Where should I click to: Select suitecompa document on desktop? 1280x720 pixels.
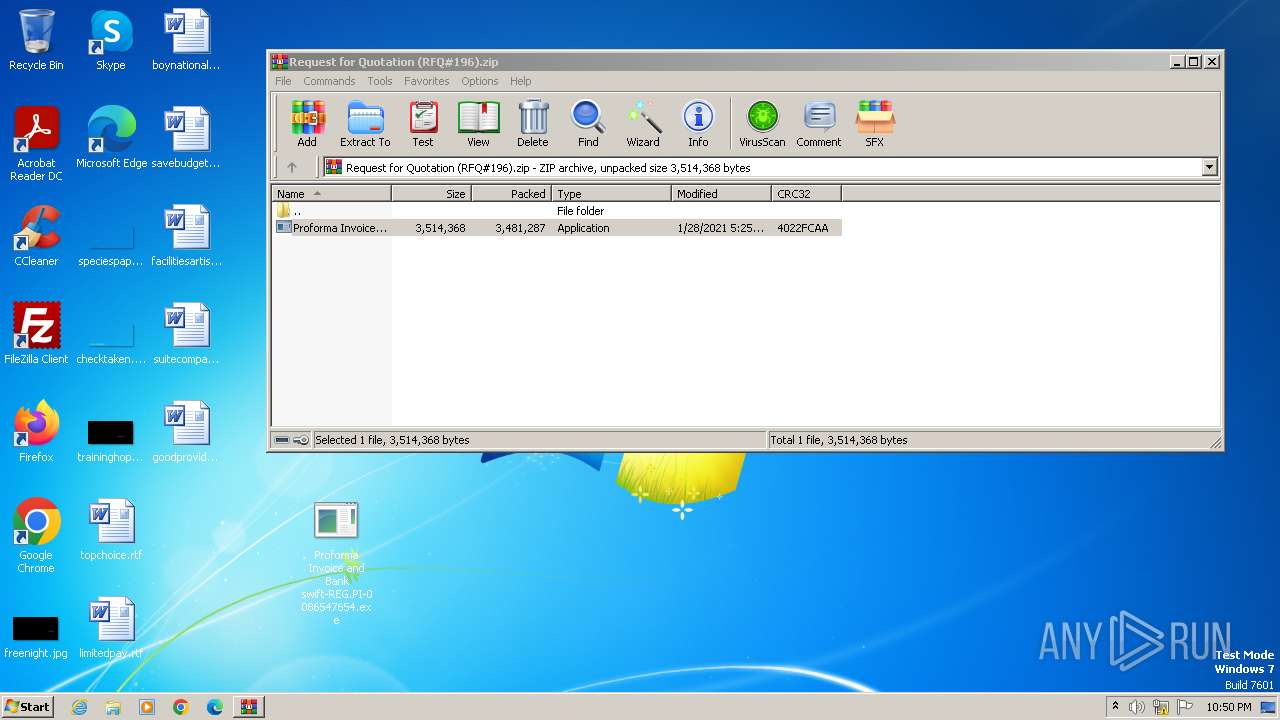186,334
